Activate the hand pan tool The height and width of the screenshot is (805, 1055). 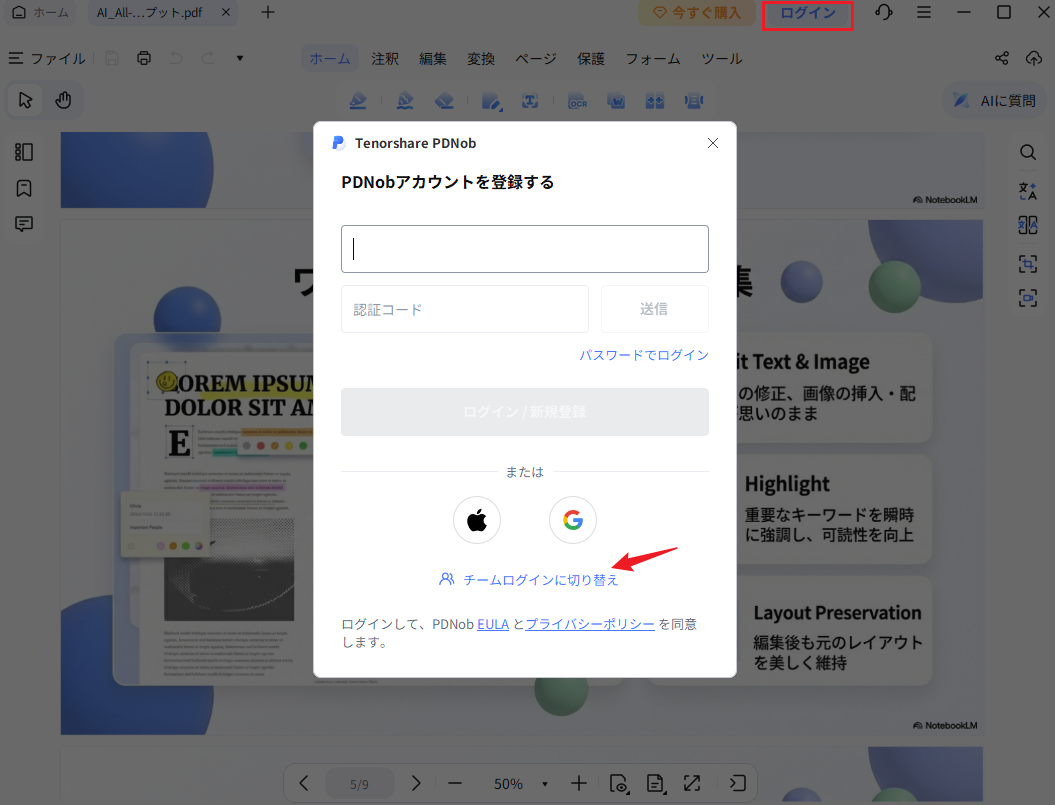click(63, 100)
